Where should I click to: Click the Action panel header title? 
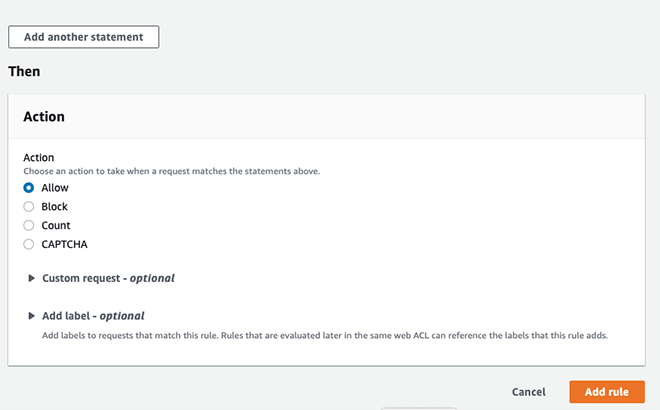click(x=44, y=117)
